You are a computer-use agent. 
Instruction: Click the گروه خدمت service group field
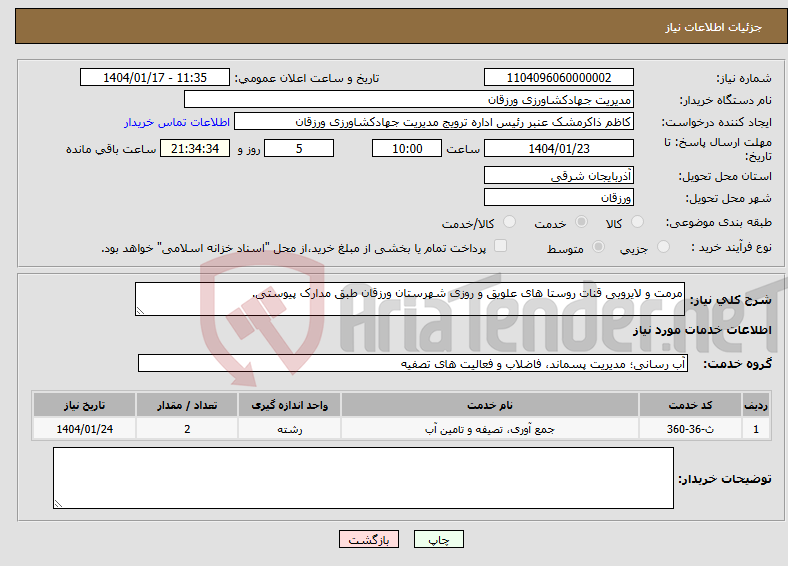pos(413,363)
